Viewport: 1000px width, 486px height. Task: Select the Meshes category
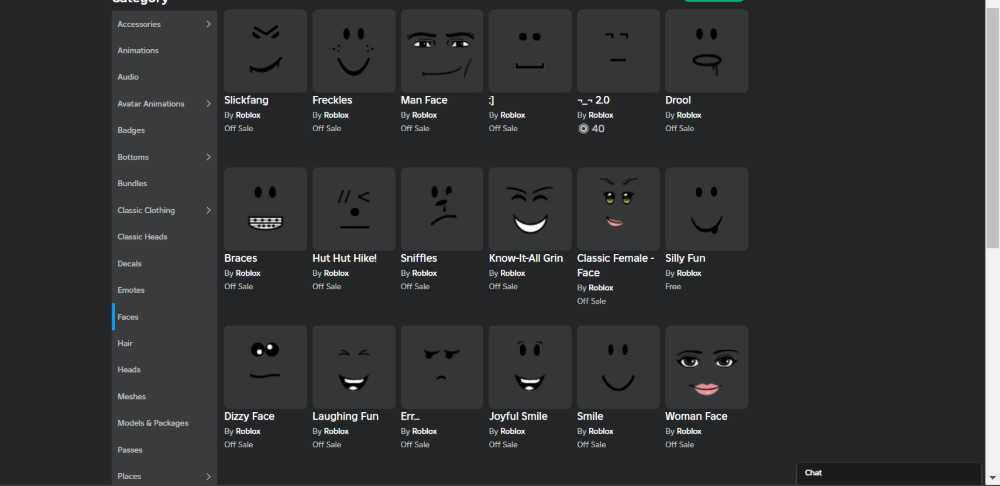click(165, 397)
